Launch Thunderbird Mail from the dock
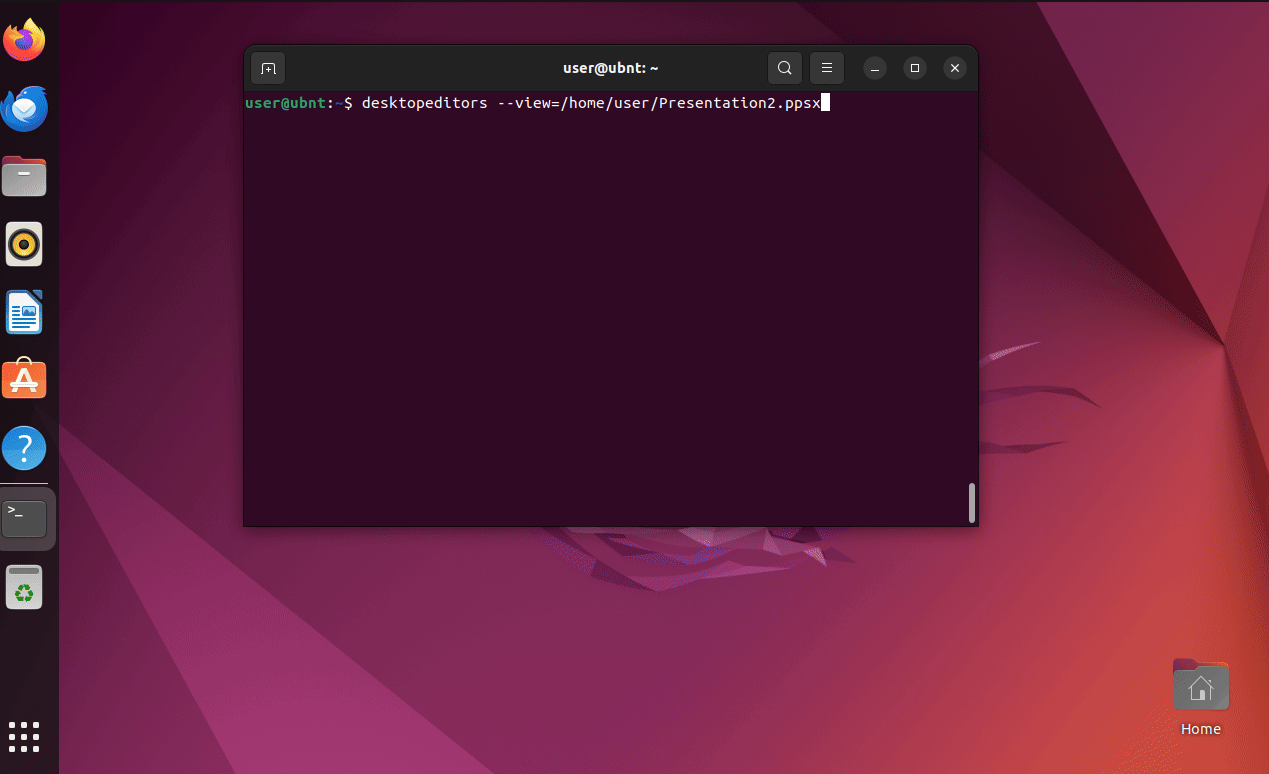 click(x=24, y=108)
